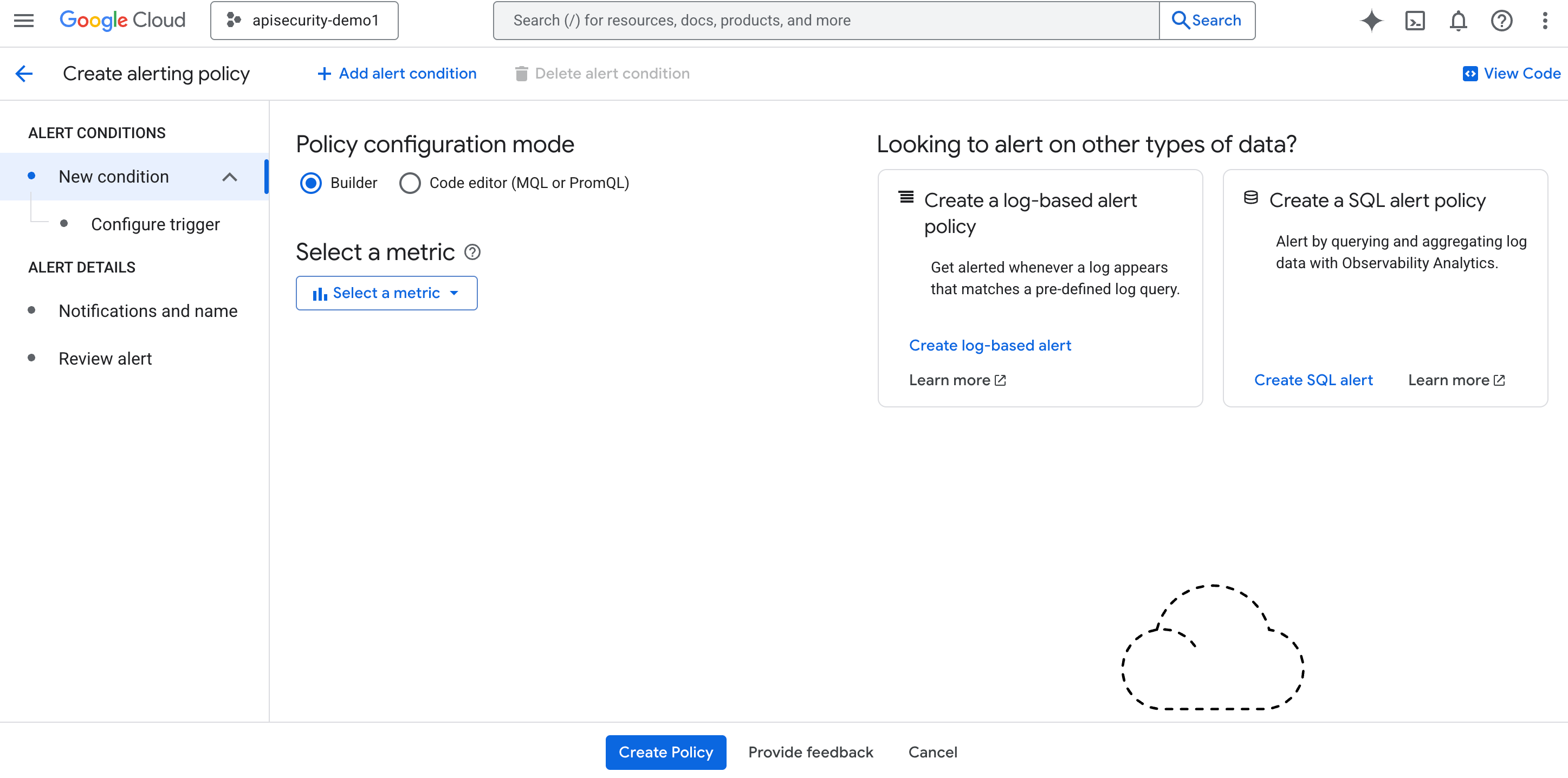The height and width of the screenshot is (778, 1568).
Task: Open the account settings vertical dots menu
Action: [1544, 20]
